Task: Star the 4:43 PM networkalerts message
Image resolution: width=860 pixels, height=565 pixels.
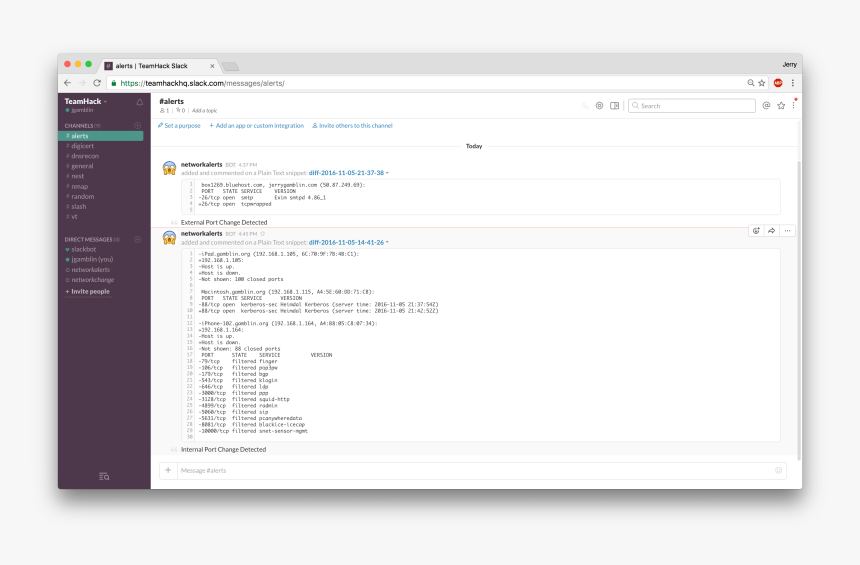Action: click(x=263, y=234)
